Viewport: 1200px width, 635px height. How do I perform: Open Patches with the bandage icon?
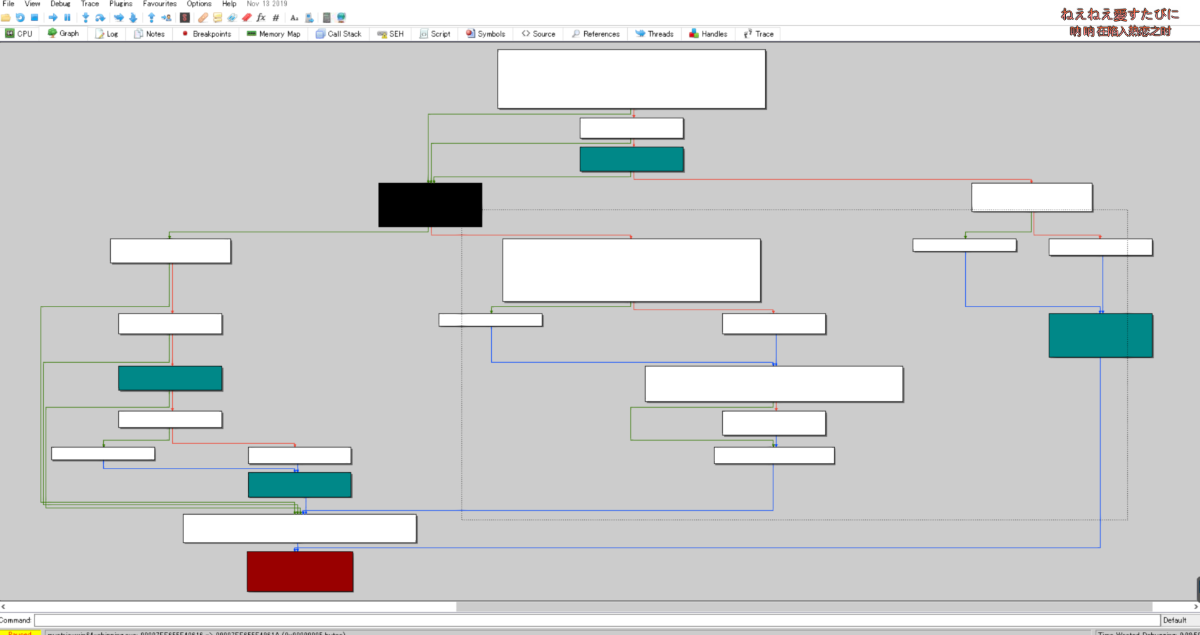coord(203,17)
